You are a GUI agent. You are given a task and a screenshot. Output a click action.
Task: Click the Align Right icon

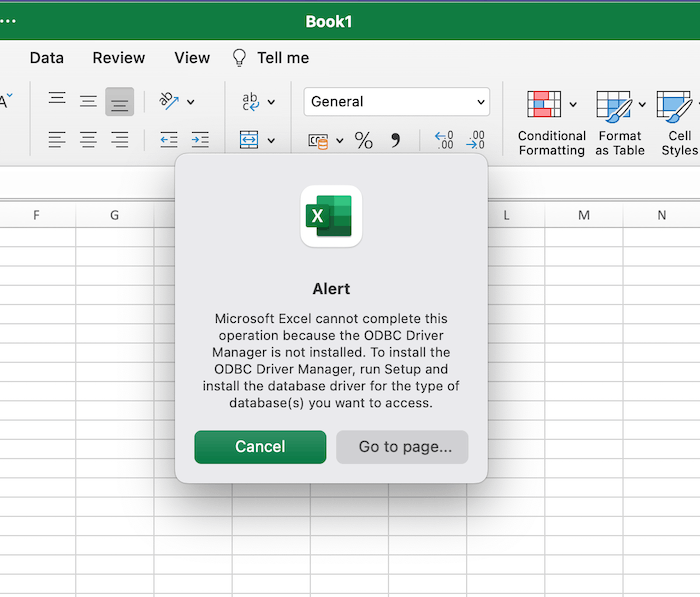[120, 140]
